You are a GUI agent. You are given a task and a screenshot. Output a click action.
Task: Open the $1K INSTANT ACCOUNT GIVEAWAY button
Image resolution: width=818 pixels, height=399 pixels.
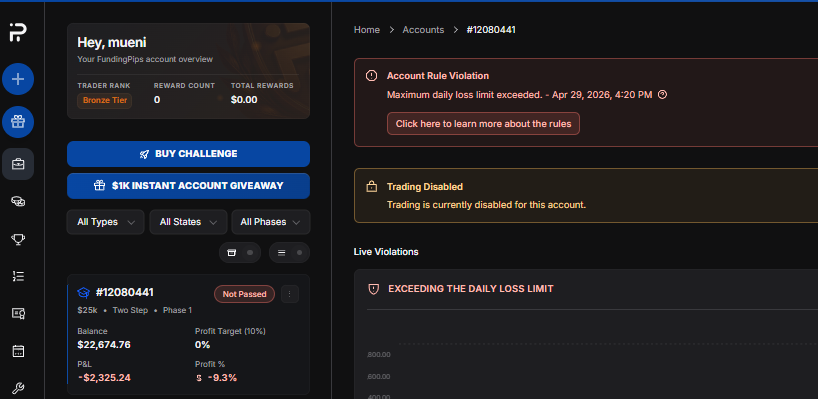188,186
